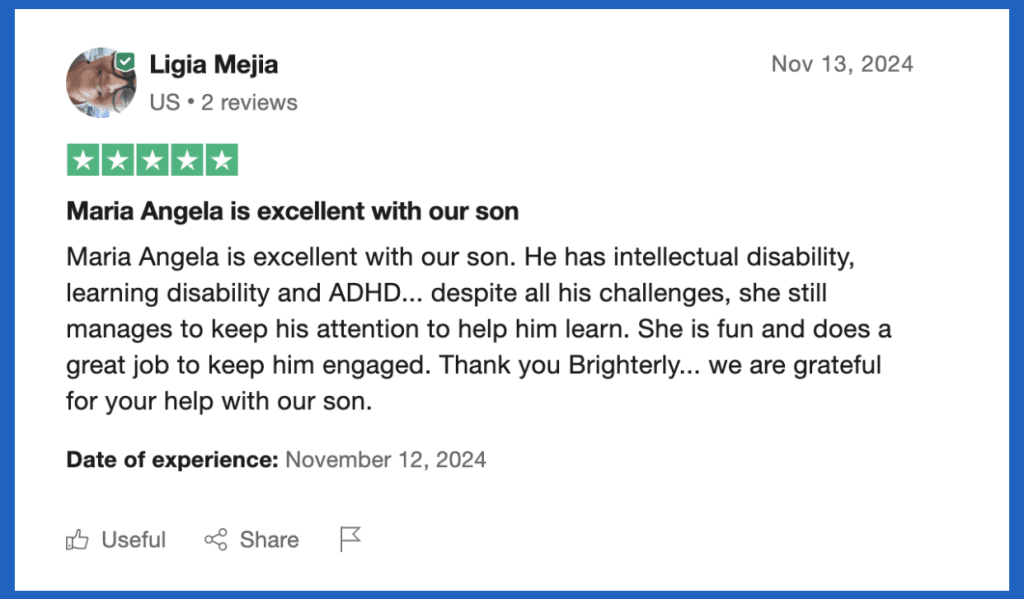
Task: Click the "2 reviews" count text
Action: (249, 103)
